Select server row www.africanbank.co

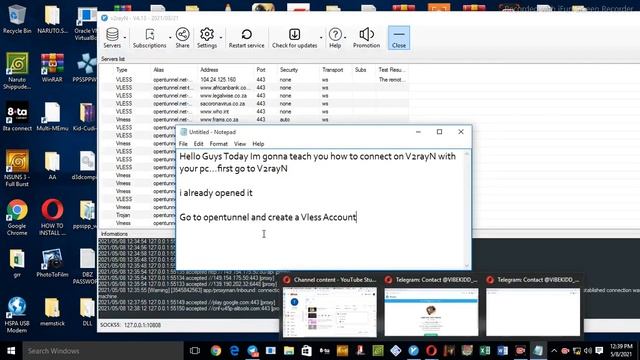[254, 88]
